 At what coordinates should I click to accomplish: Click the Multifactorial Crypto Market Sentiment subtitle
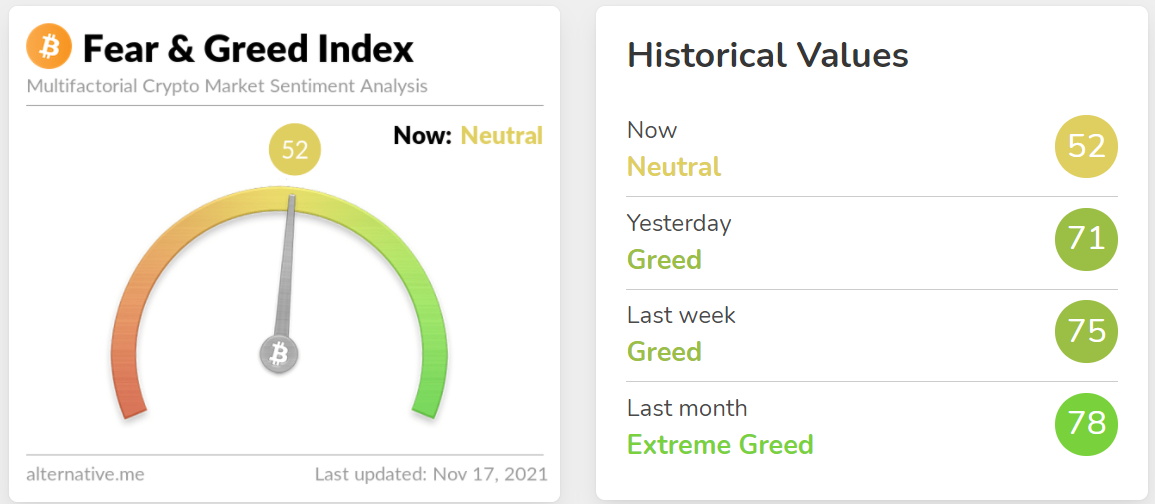coord(227,86)
